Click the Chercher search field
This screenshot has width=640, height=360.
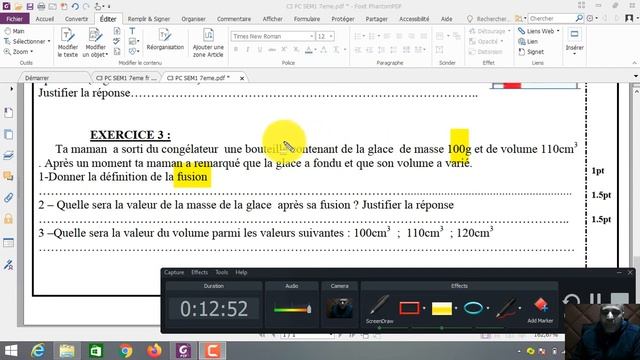(x=552, y=18)
